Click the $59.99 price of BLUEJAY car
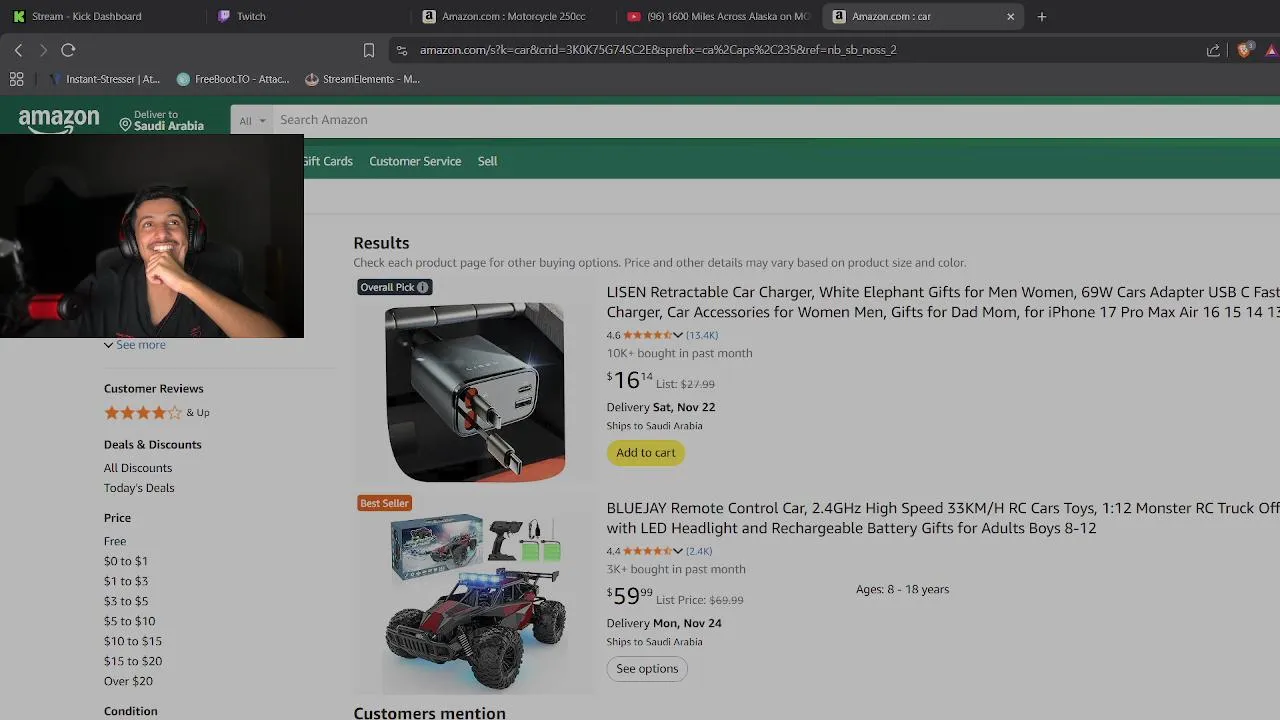The width and height of the screenshot is (1280, 720). 629,596
